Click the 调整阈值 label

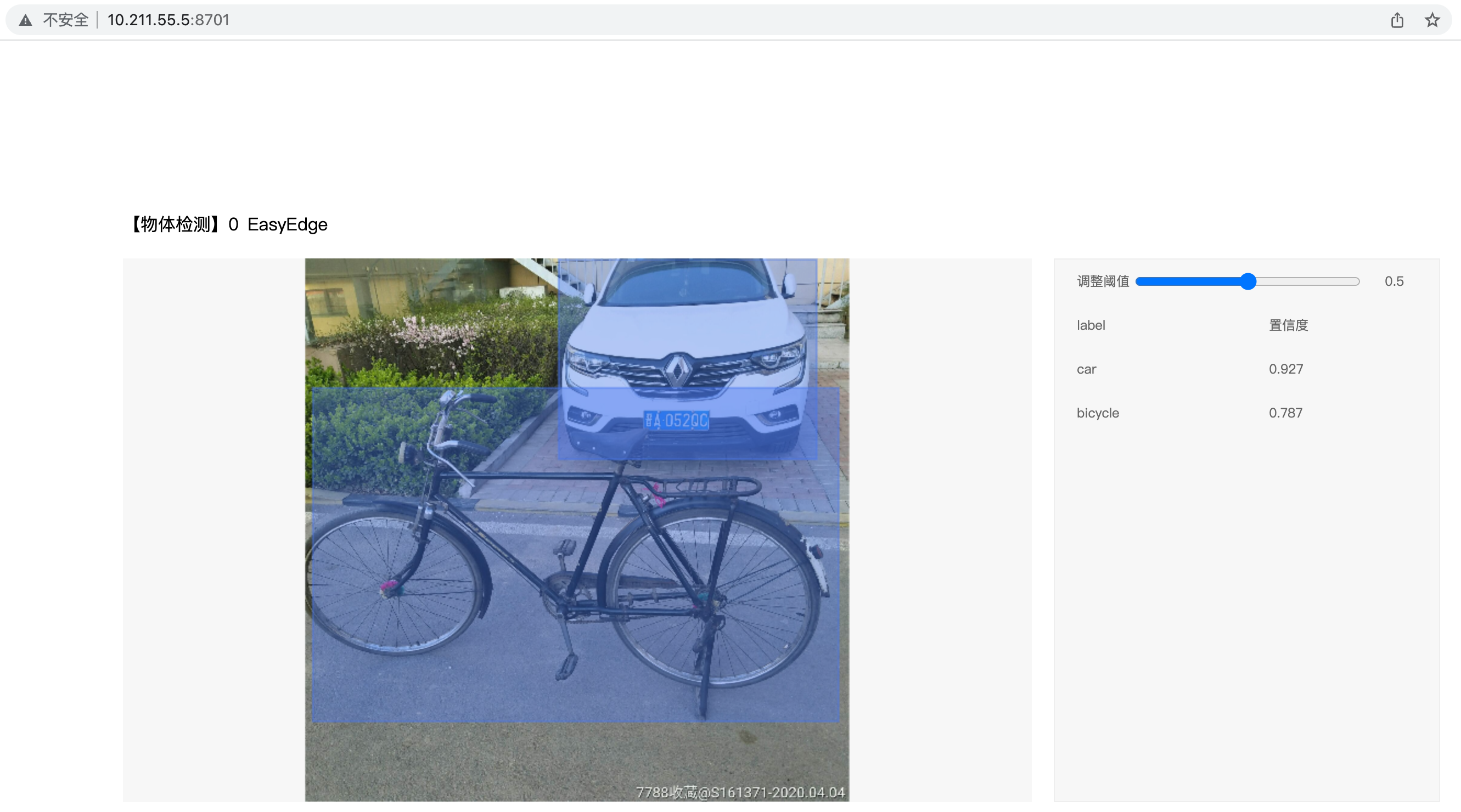[x=1103, y=281]
